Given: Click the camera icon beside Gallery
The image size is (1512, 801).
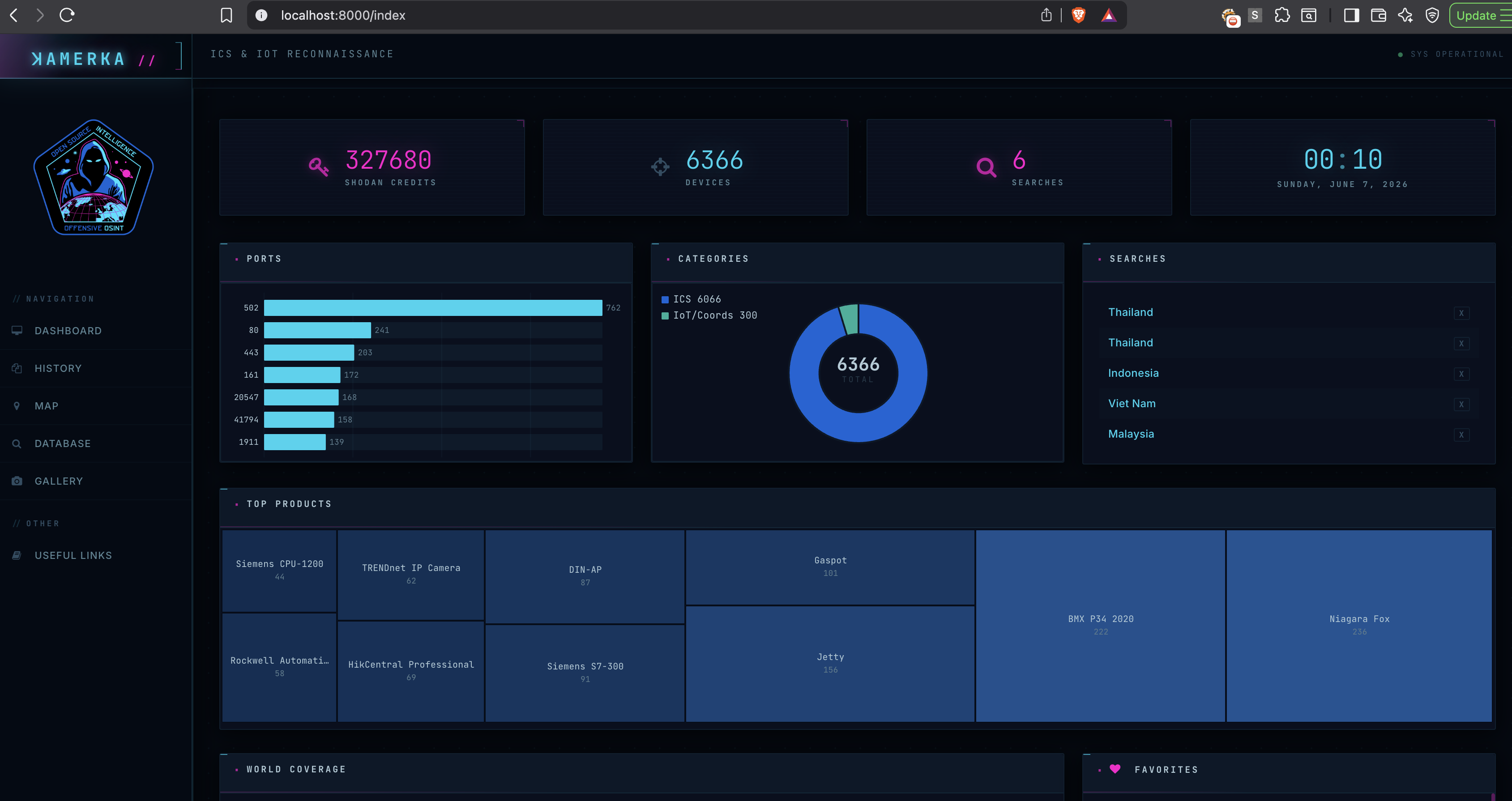Looking at the screenshot, I should [x=17, y=481].
